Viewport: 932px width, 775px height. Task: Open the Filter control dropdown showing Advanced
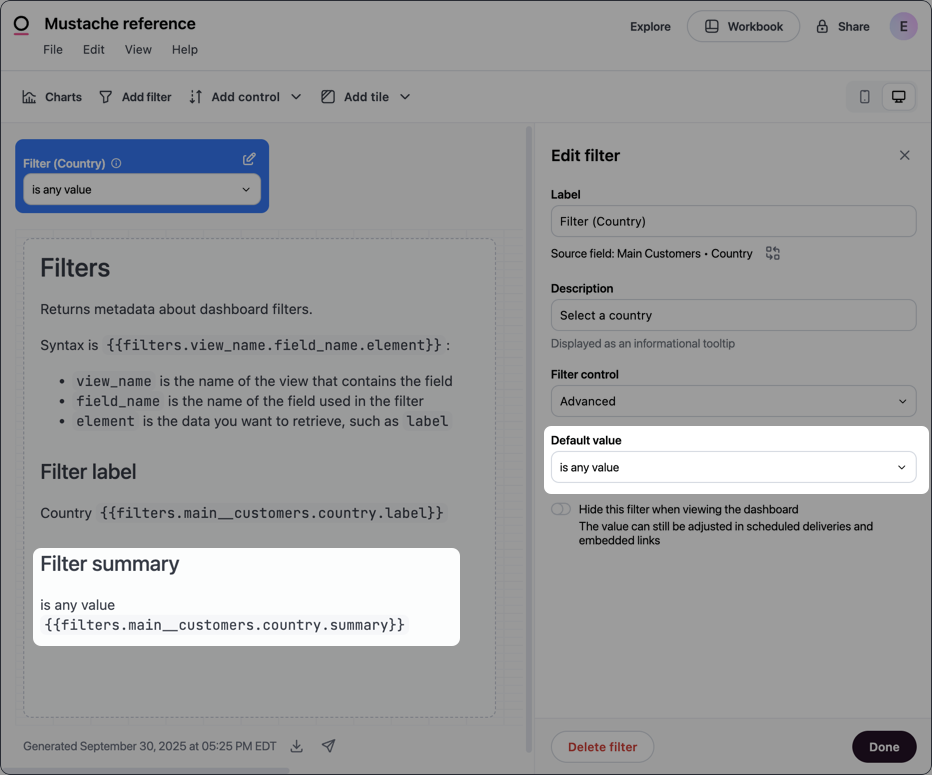[733, 400]
